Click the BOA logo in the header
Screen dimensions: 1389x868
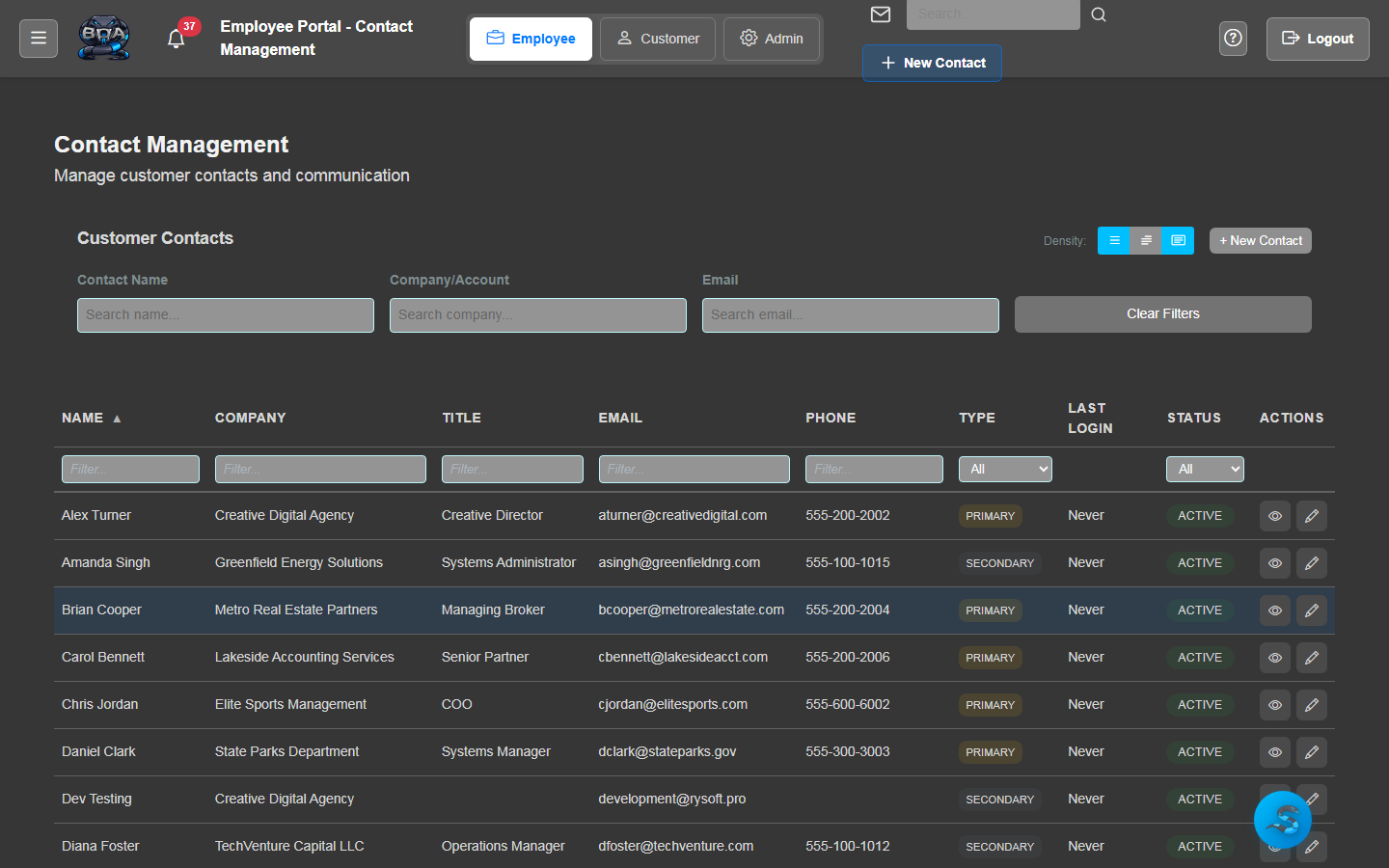click(103, 38)
